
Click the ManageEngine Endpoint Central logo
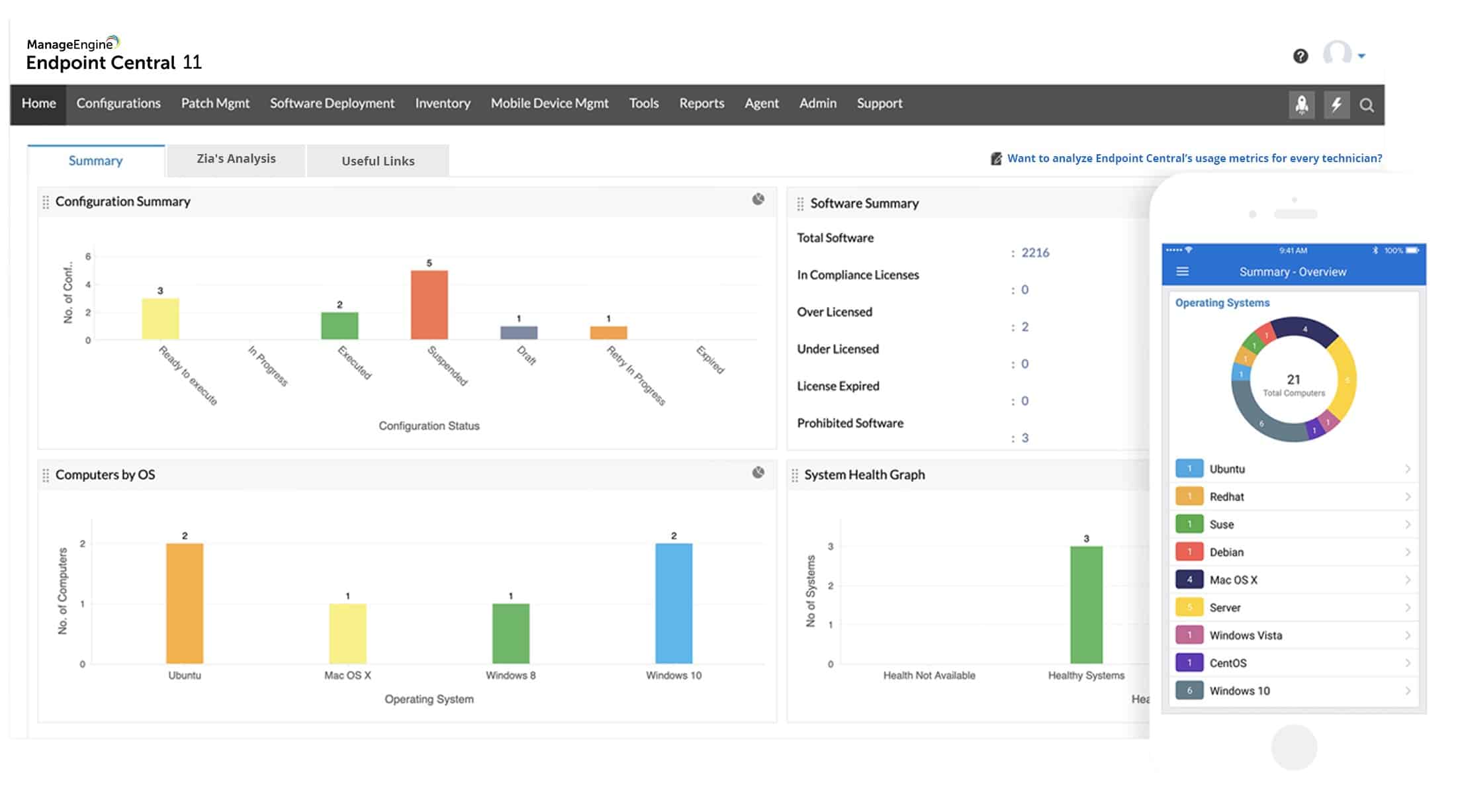pos(114,54)
